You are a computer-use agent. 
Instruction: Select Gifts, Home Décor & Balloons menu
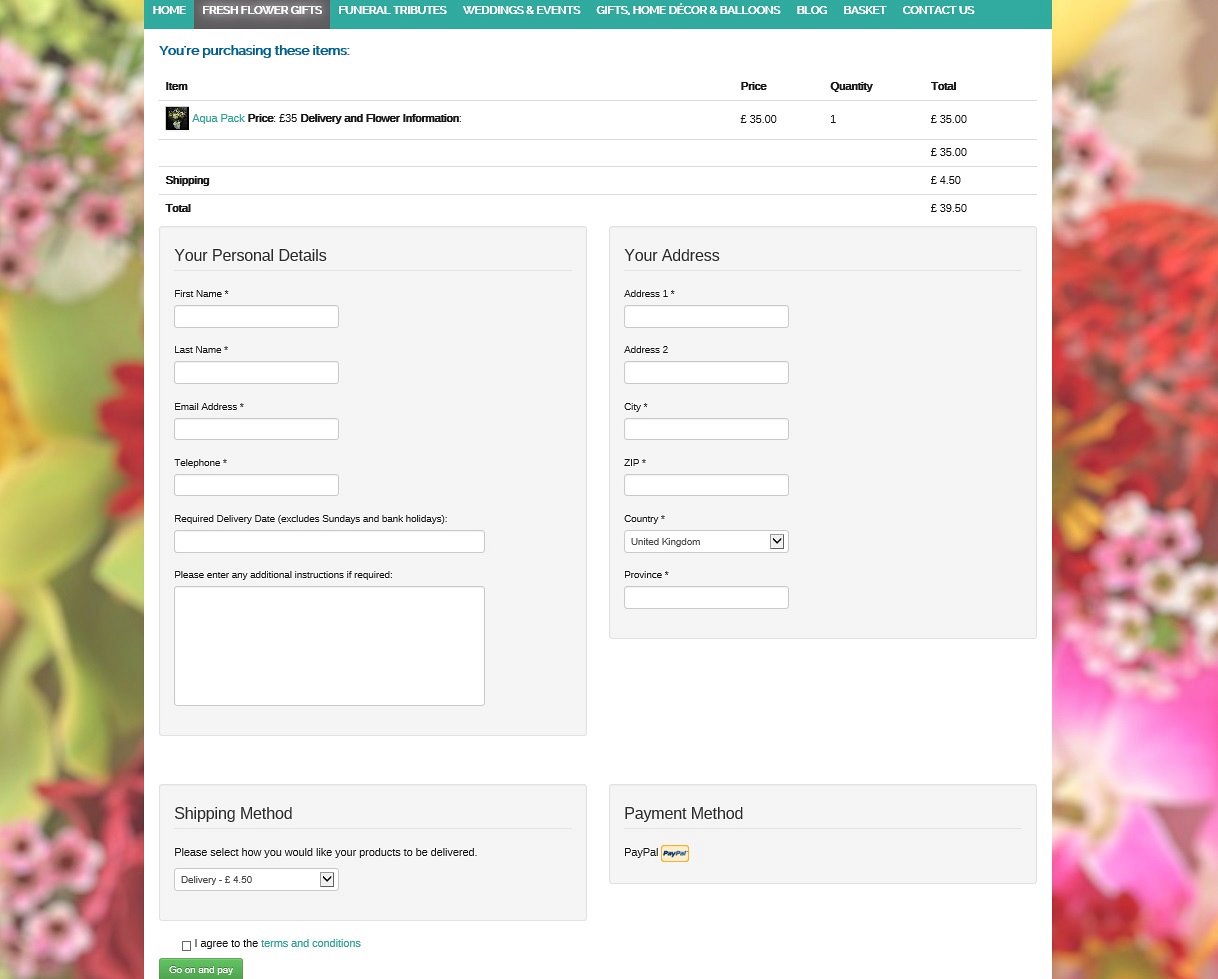coord(688,10)
